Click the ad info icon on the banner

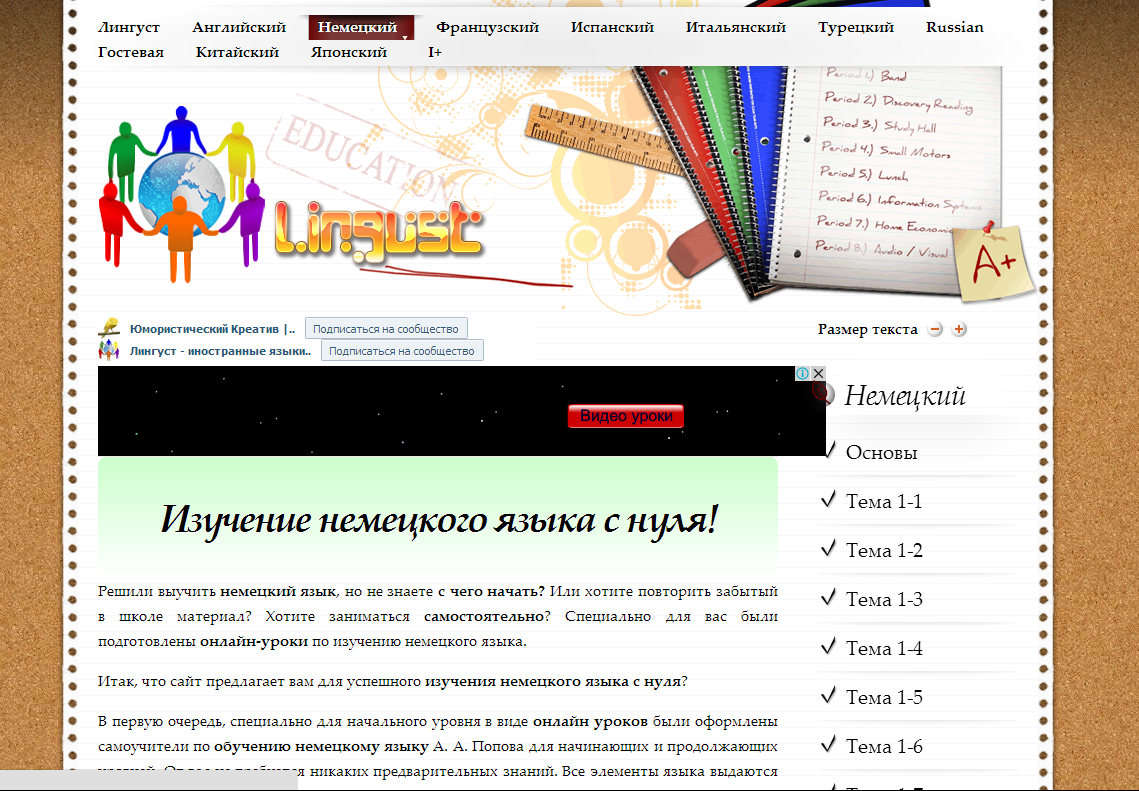tap(803, 373)
